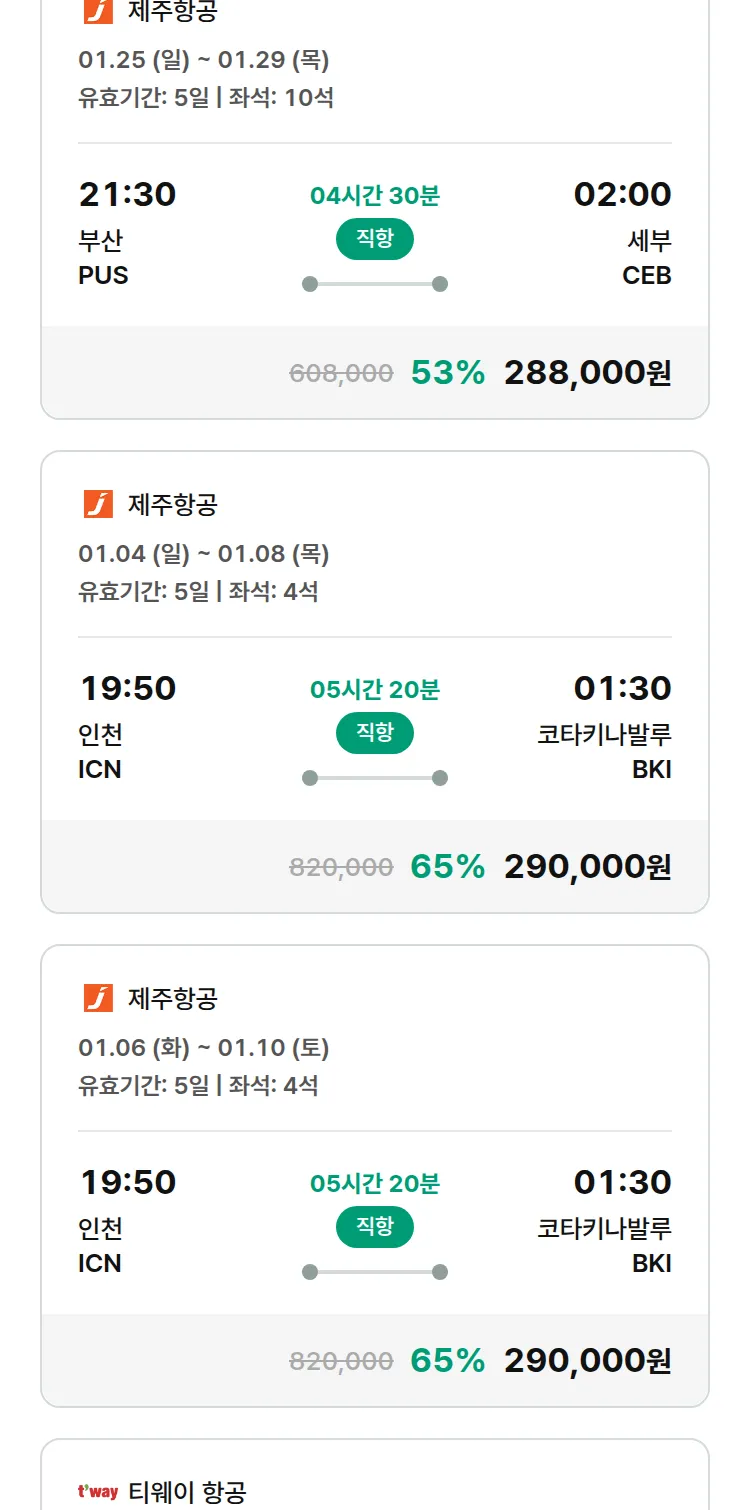Click the Jeju Air logo on the 01.04 flight card
Image resolution: width=750 pixels, height=1510 pixels.
[x=98, y=504]
